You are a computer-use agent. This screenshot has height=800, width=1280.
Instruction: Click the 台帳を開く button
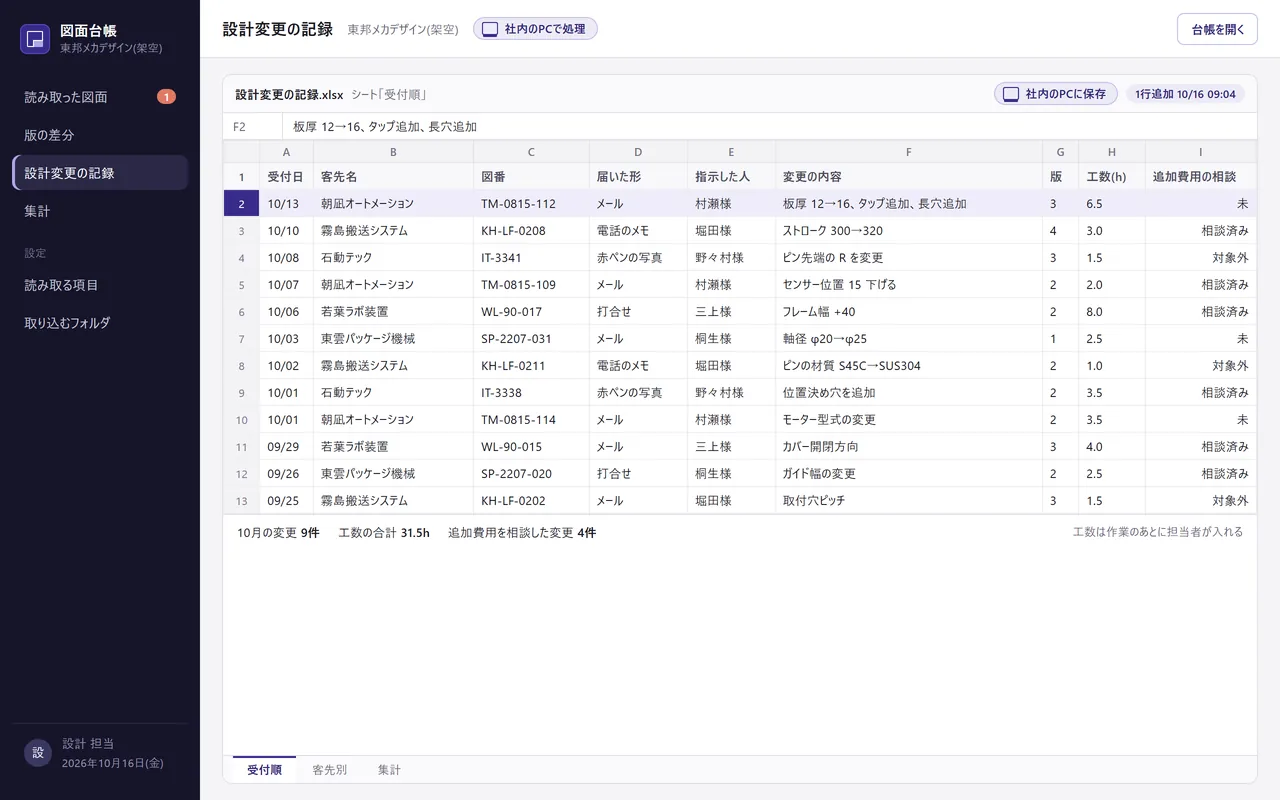[x=1217, y=29]
